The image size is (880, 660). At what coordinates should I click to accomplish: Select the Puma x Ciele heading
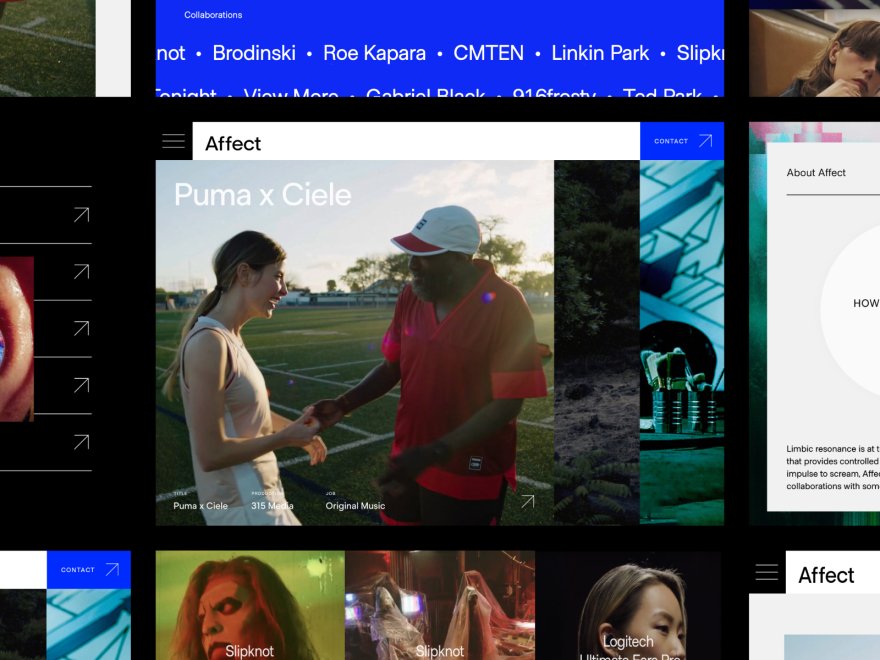click(263, 195)
